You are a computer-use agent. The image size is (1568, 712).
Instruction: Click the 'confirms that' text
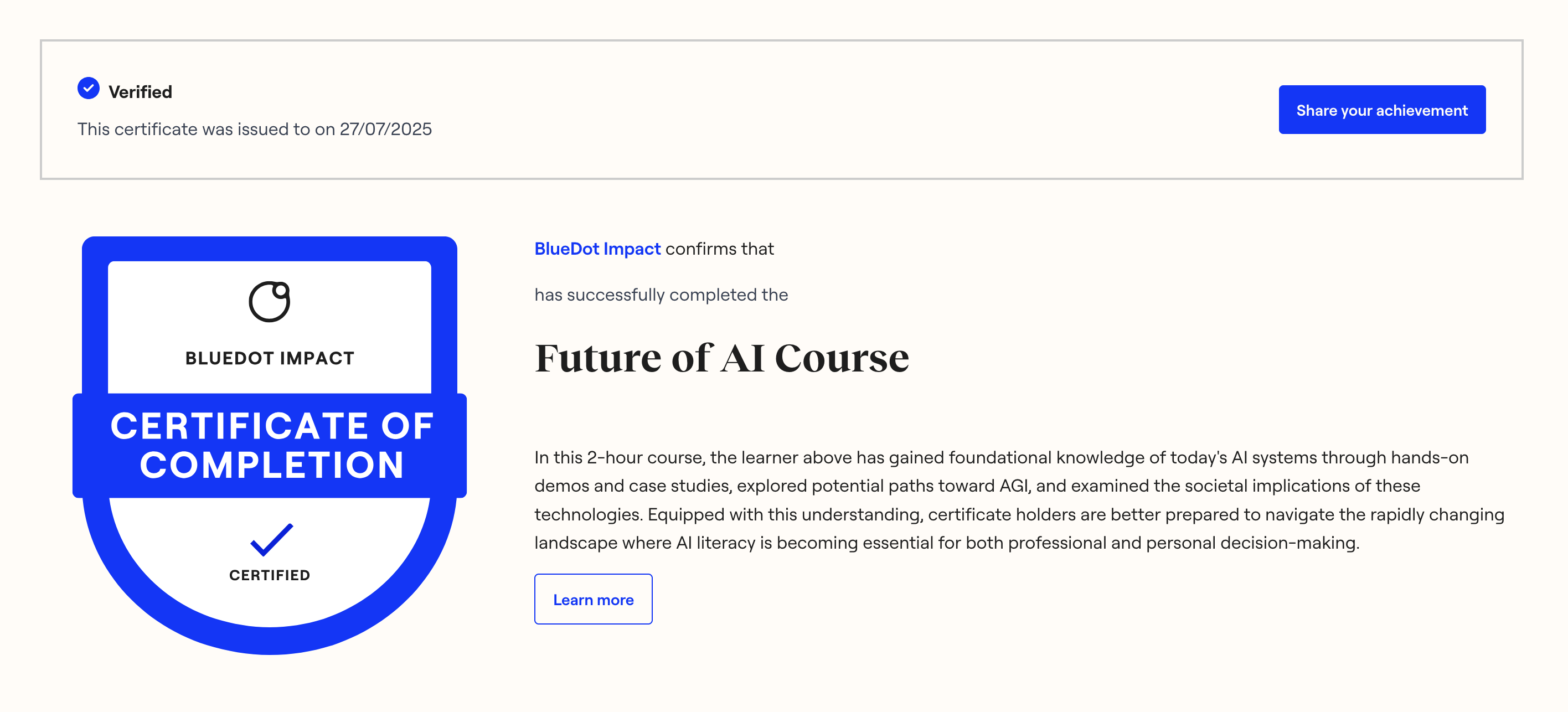click(x=719, y=248)
